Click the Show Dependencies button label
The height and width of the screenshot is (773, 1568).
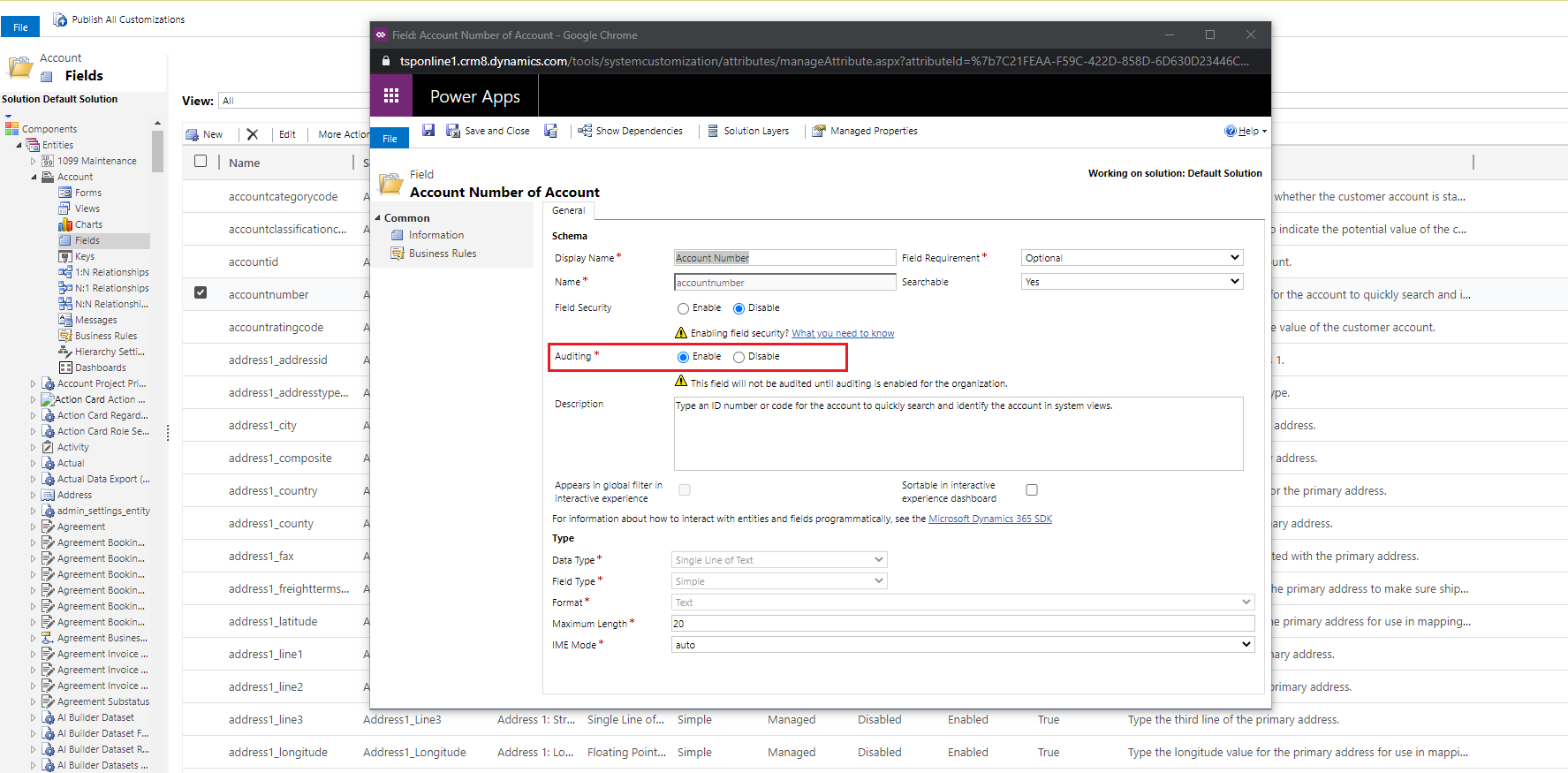click(640, 131)
